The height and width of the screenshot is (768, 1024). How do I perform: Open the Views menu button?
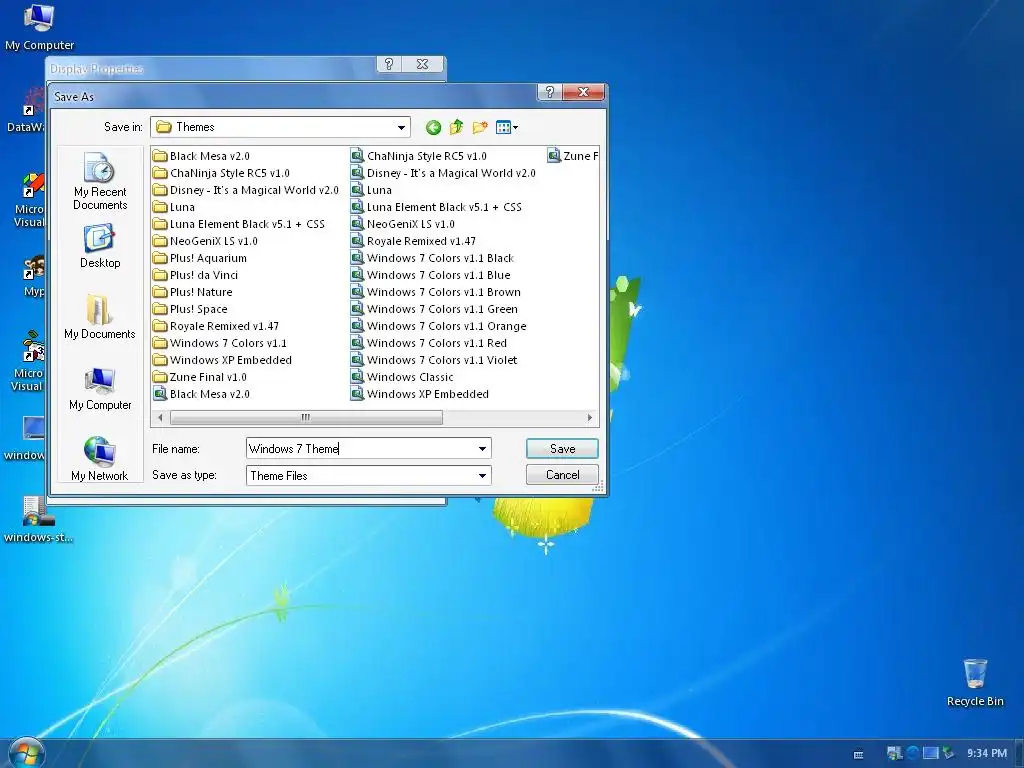pos(507,127)
